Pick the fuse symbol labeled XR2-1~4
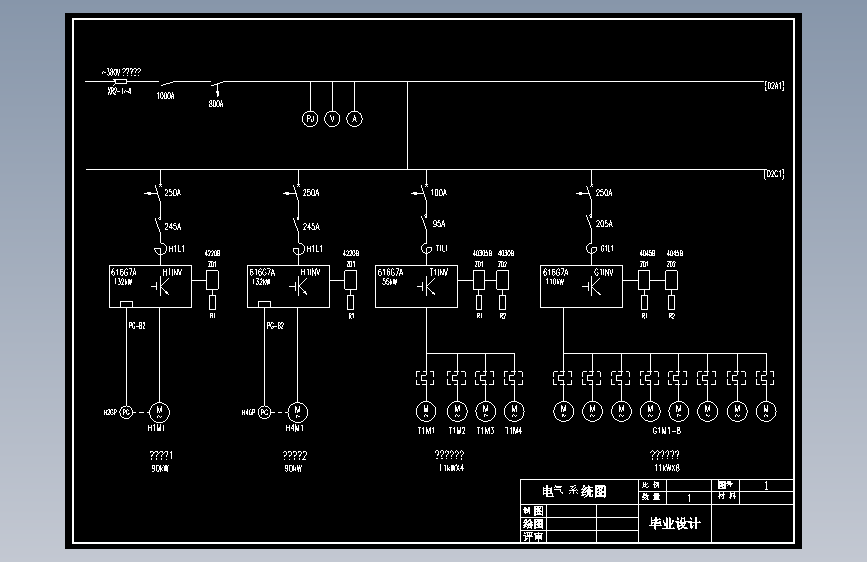Screen dimensions: 867x562 [119, 81]
